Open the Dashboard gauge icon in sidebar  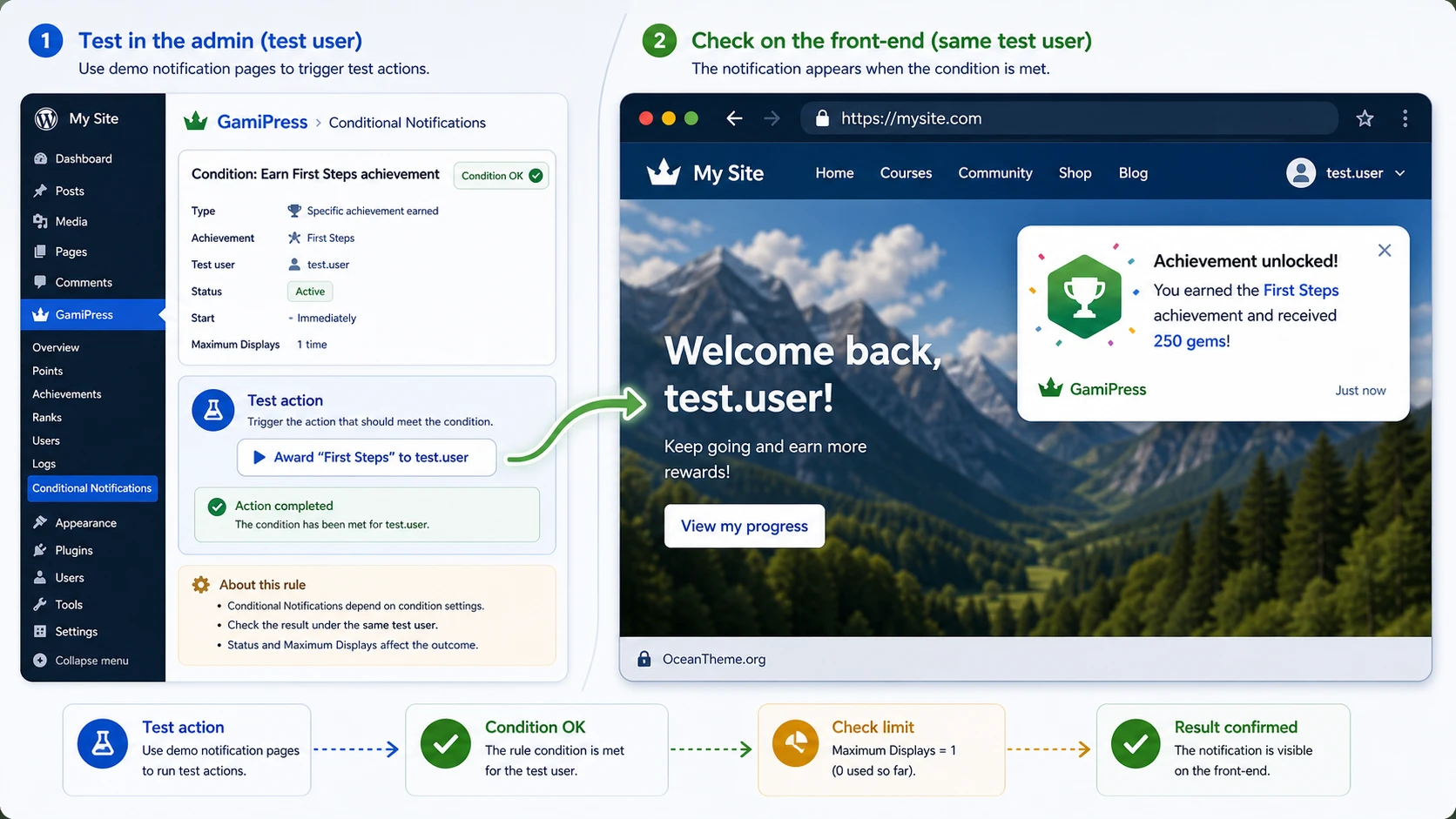(x=40, y=158)
